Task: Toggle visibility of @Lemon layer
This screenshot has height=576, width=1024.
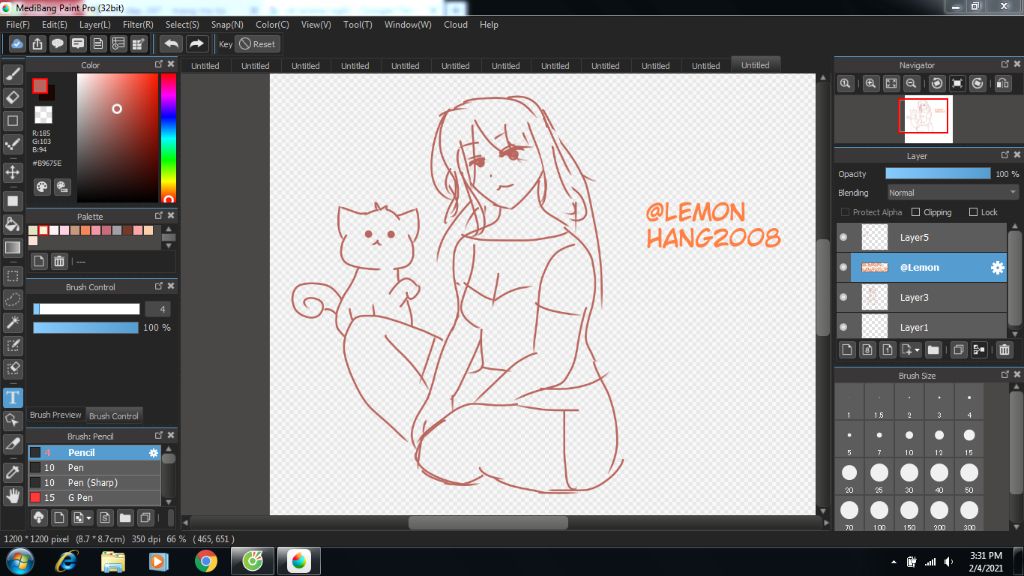Action: 843,267
